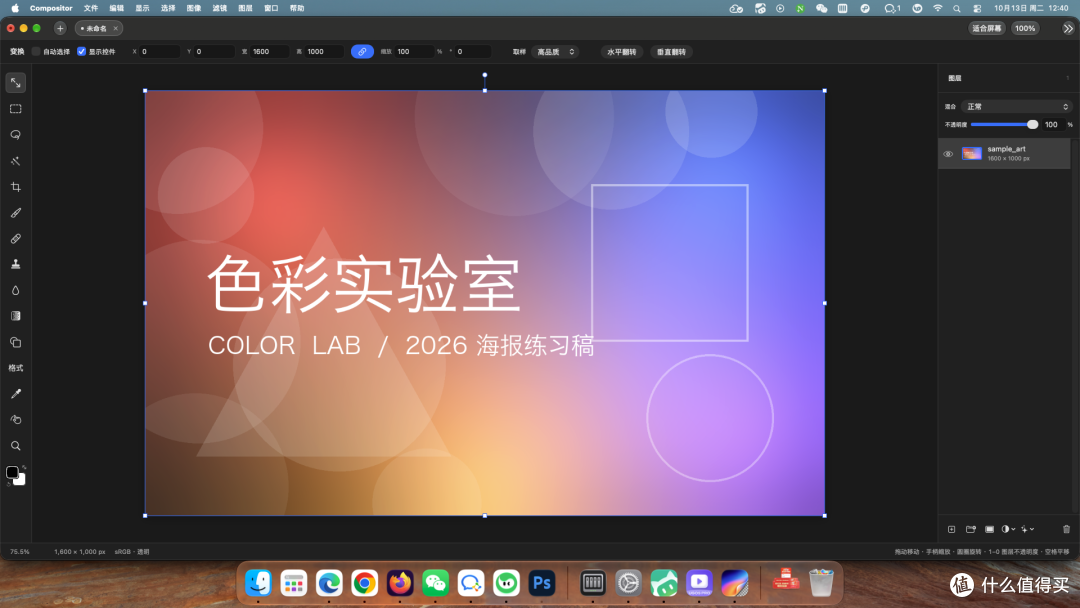Open the 帮助 menu
The image size is (1080, 608).
tap(297, 8)
